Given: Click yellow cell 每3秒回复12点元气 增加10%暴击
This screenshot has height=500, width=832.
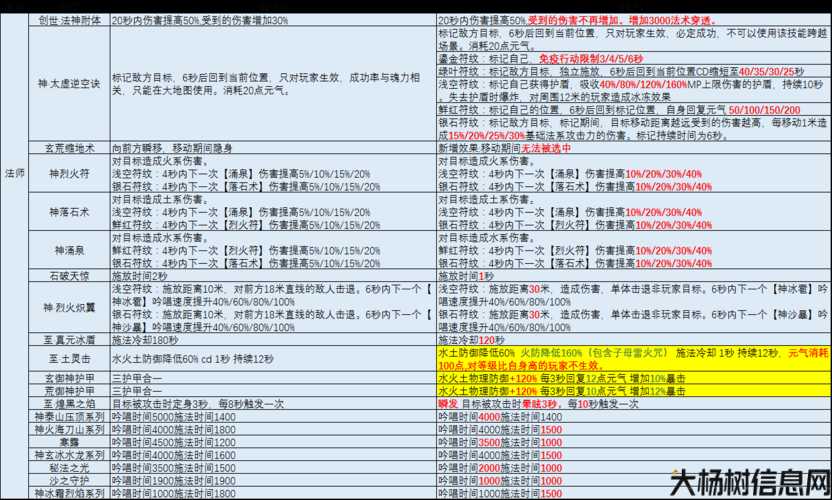Looking at the screenshot, I should (634, 378).
